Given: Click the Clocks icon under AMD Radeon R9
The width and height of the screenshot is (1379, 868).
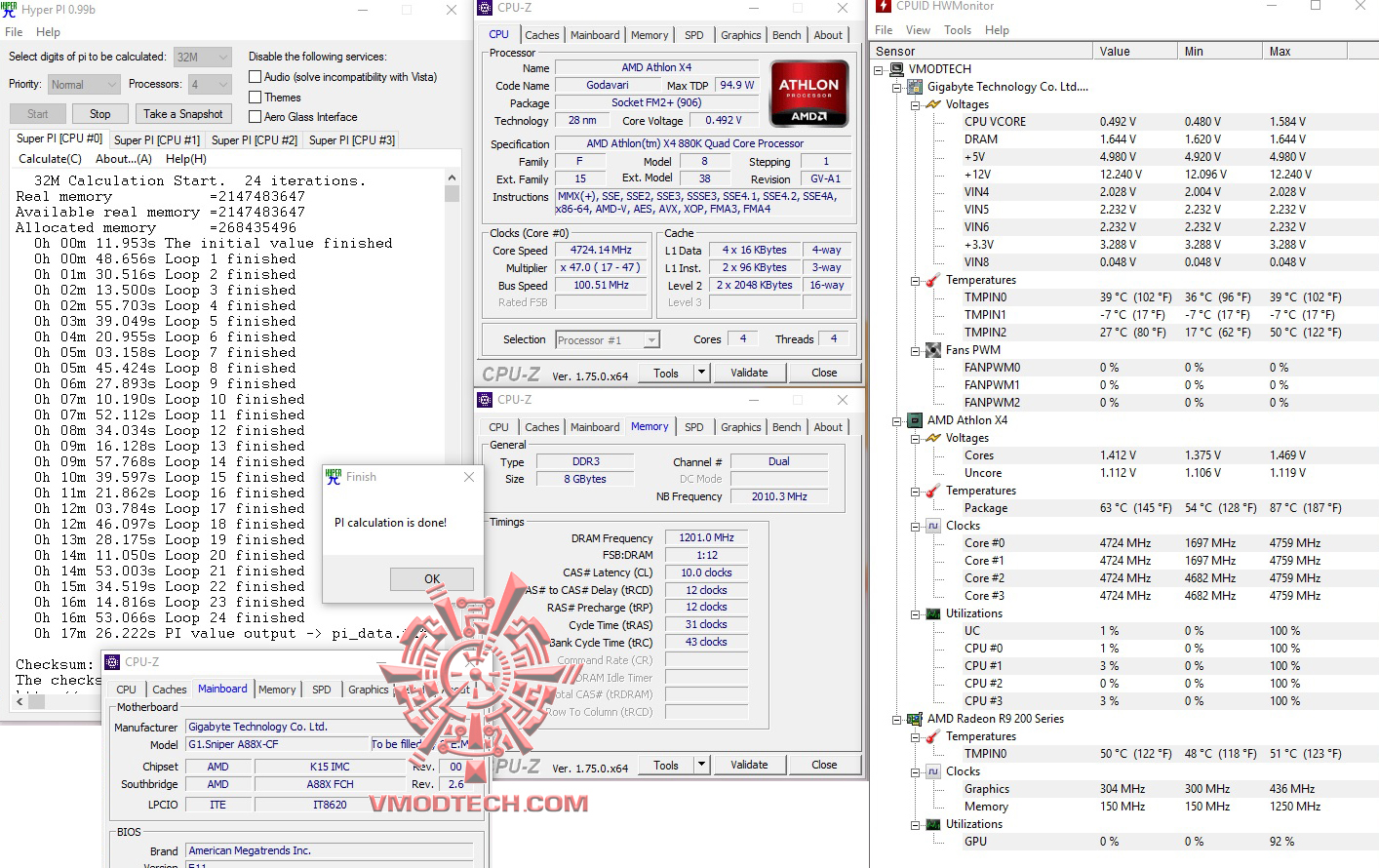Looking at the screenshot, I should [933, 771].
